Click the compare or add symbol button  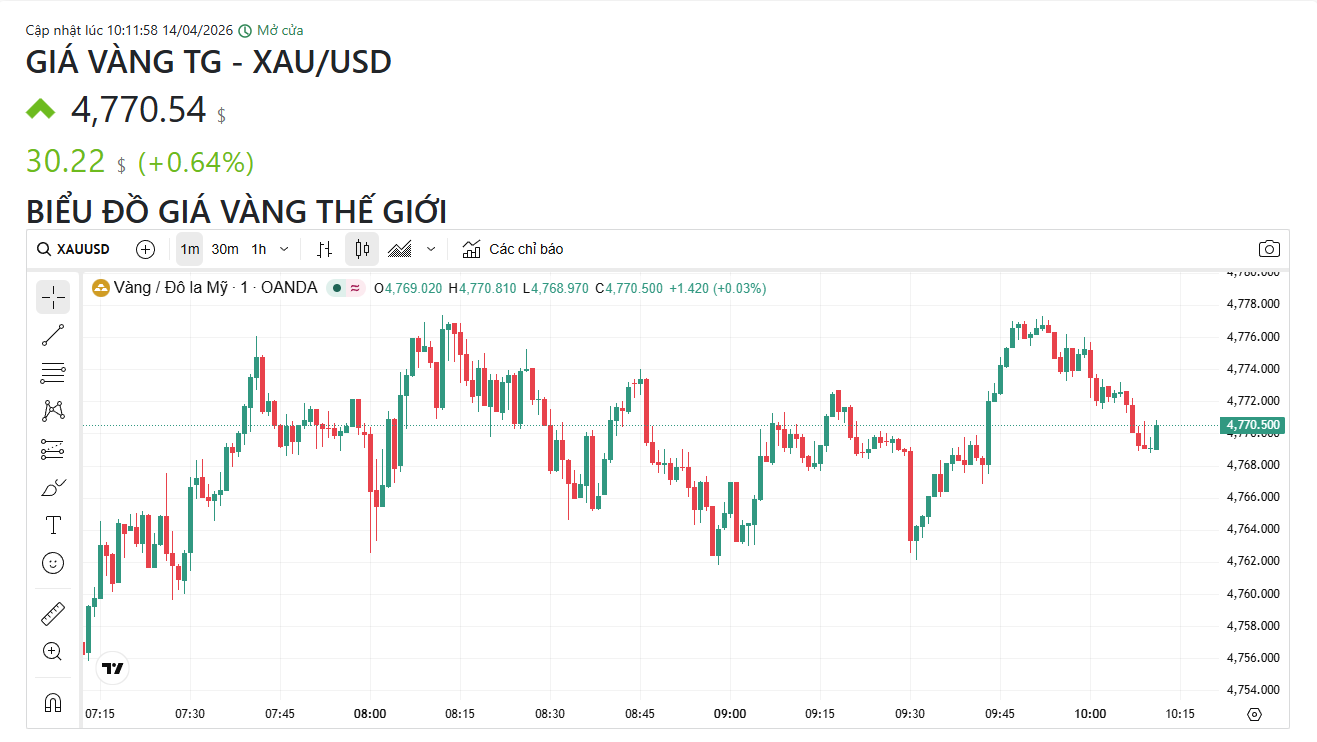(146, 249)
